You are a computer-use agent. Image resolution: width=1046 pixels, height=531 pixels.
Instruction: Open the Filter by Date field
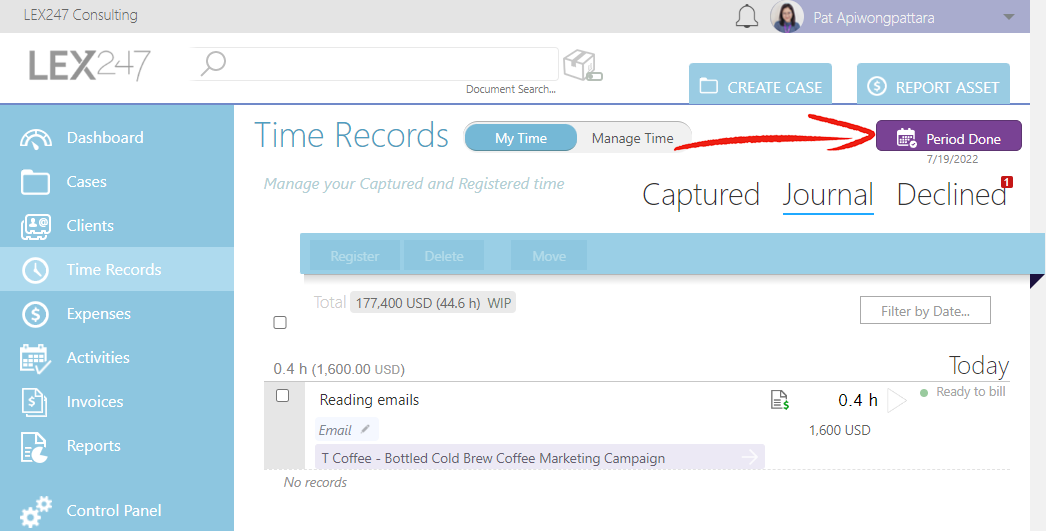click(925, 311)
